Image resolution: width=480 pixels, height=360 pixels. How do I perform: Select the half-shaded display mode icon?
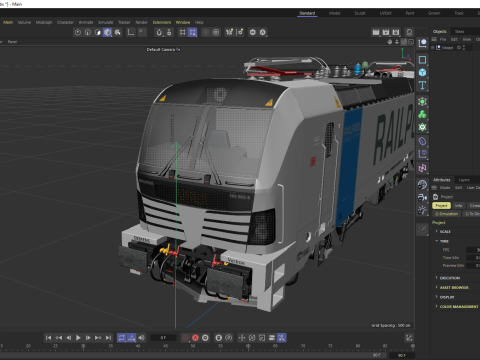[98, 32]
